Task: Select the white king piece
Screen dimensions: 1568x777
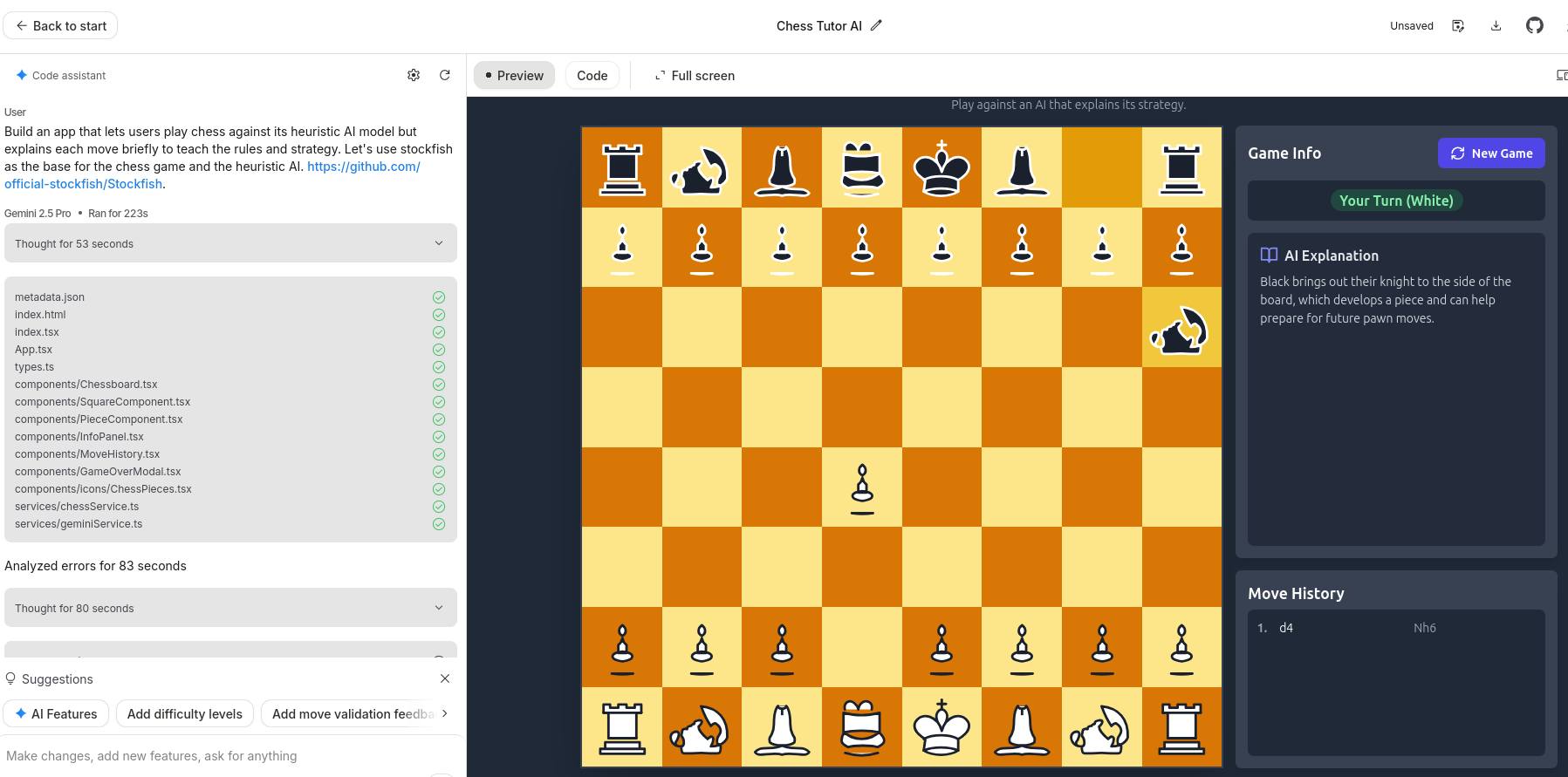Action: (x=941, y=728)
